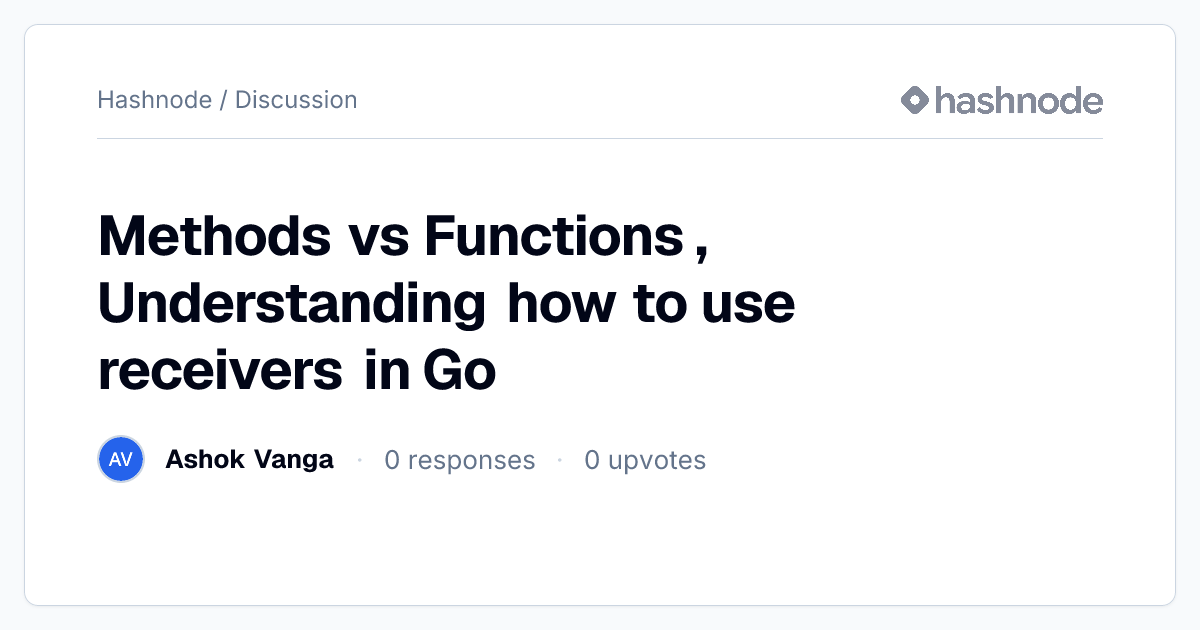The width and height of the screenshot is (1200, 630).
Task: Click the word 'Understanding' in title
Action: tap(292, 305)
